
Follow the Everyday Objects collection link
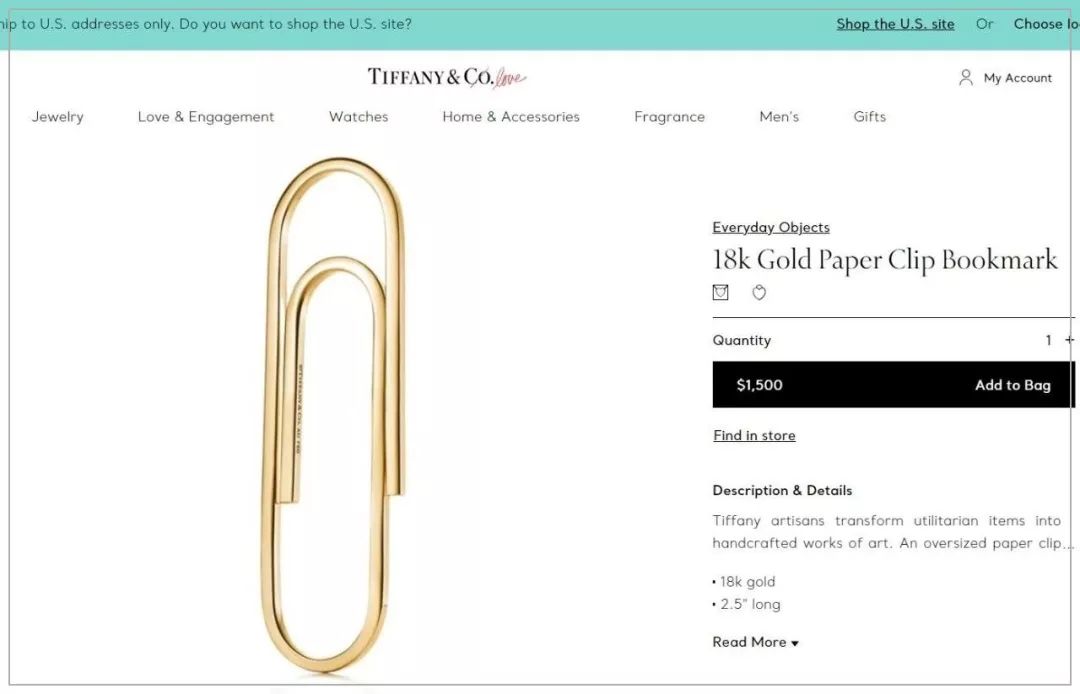point(771,227)
